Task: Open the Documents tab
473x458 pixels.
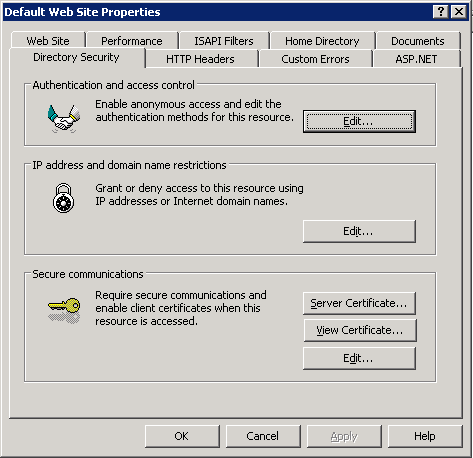Action: click(418, 41)
